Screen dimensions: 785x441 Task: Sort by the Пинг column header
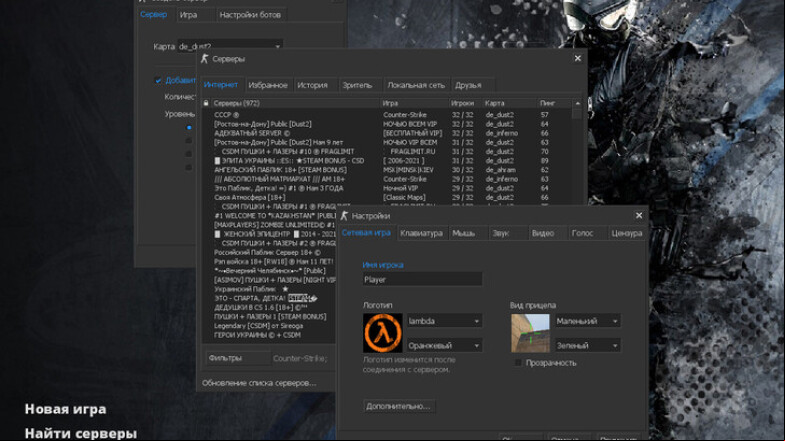(x=554, y=103)
